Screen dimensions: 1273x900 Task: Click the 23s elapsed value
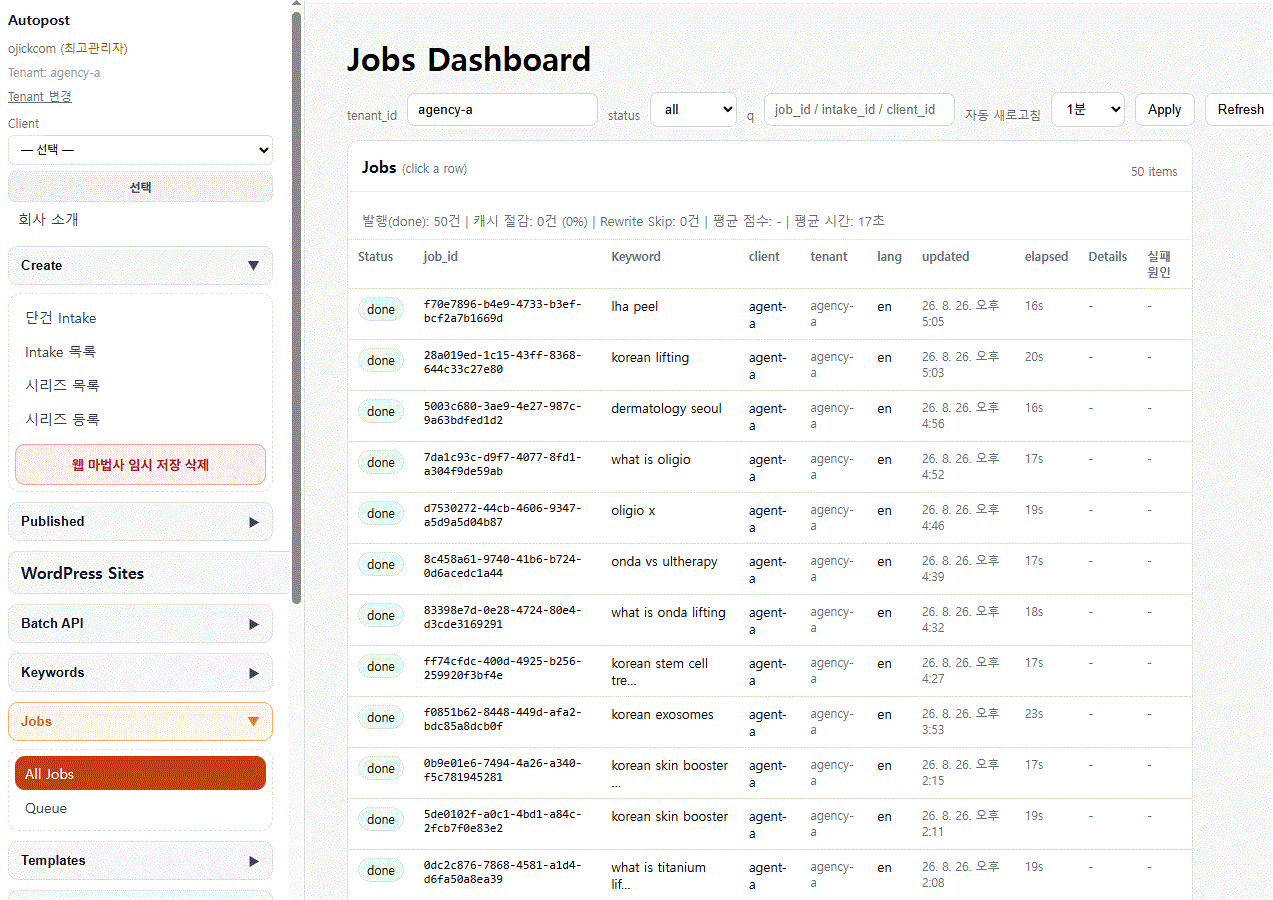coord(1034,714)
